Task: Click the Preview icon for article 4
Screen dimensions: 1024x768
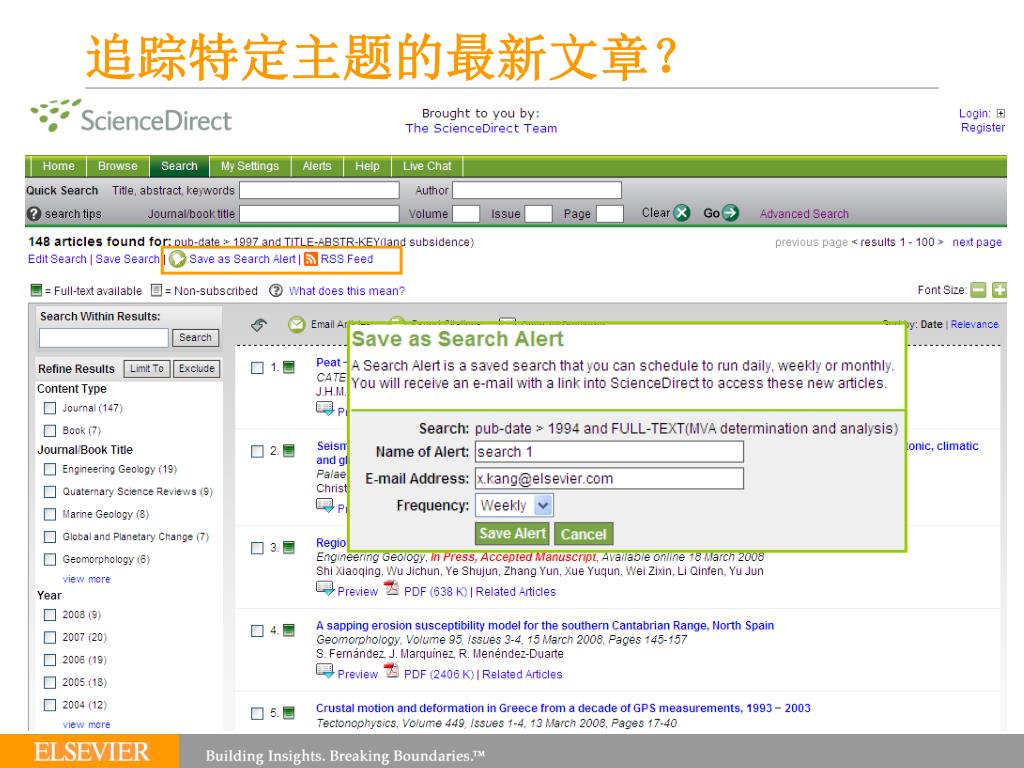Action: click(x=325, y=671)
